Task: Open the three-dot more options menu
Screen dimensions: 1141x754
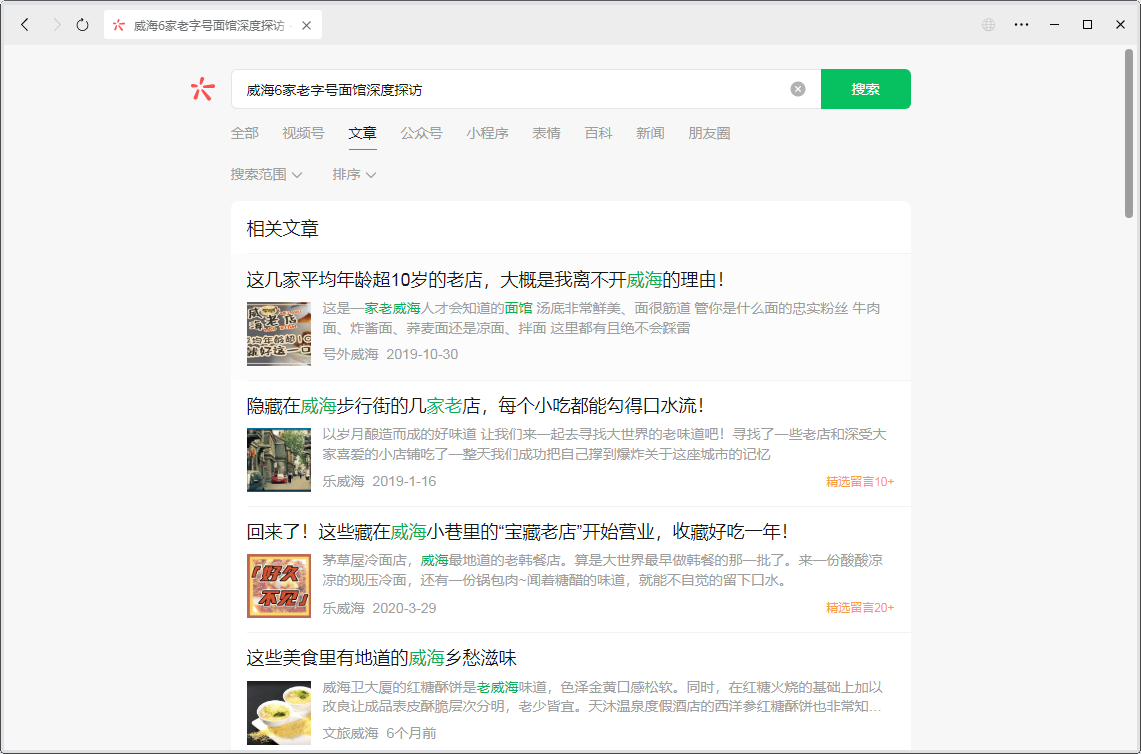Action: [x=1022, y=25]
